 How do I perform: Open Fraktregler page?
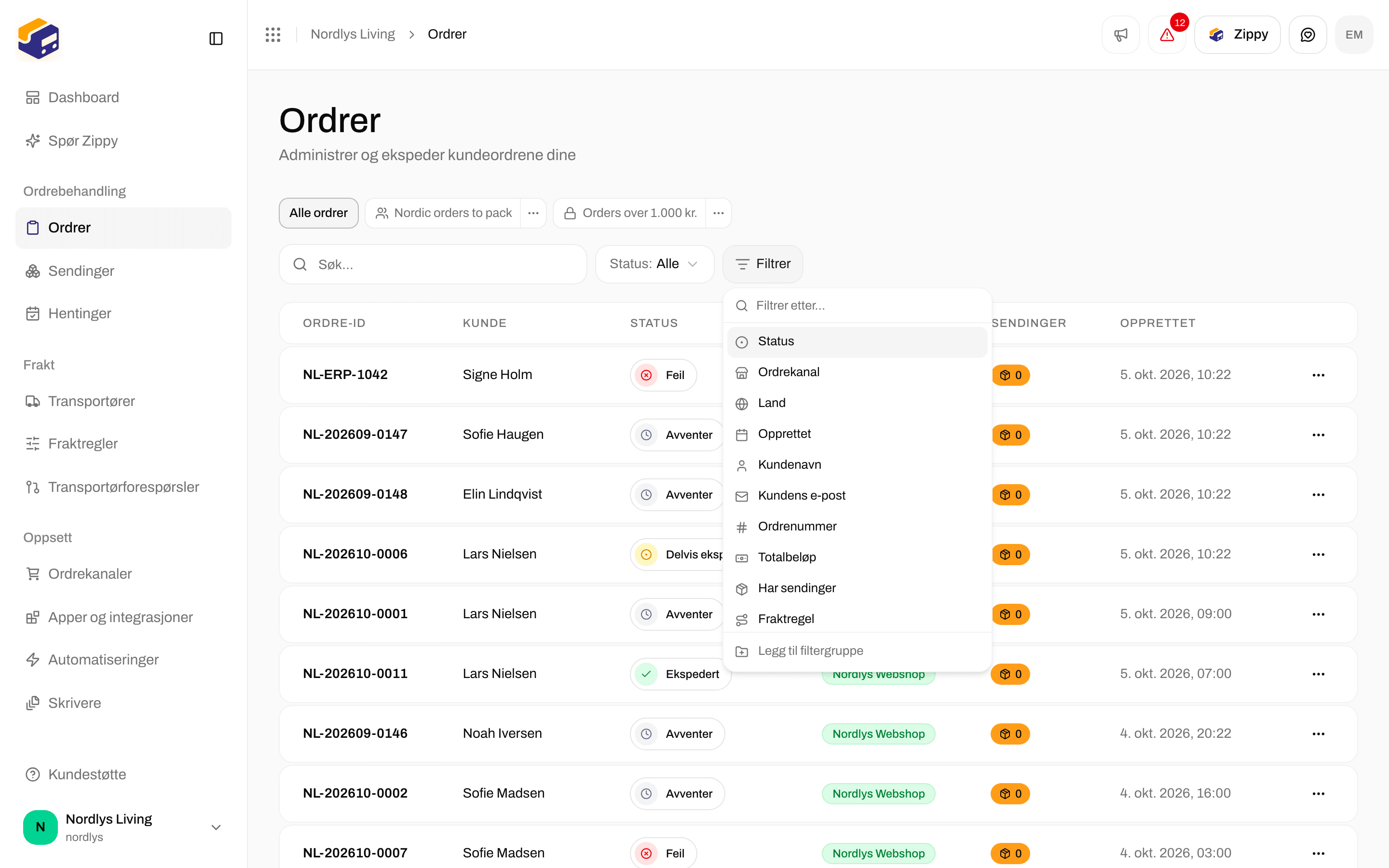coord(123,444)
